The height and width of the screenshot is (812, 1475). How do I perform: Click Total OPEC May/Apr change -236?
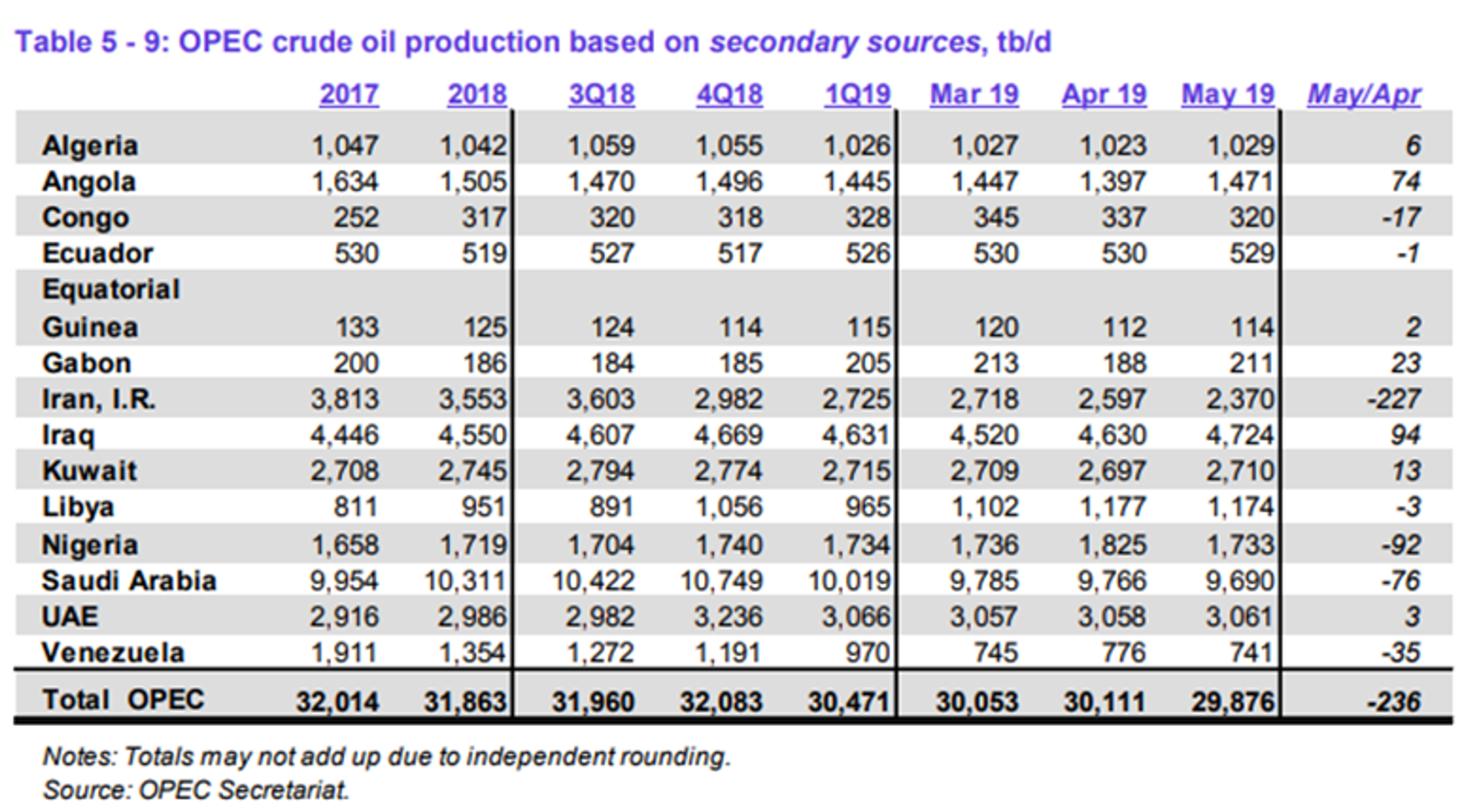point(1394,701)
